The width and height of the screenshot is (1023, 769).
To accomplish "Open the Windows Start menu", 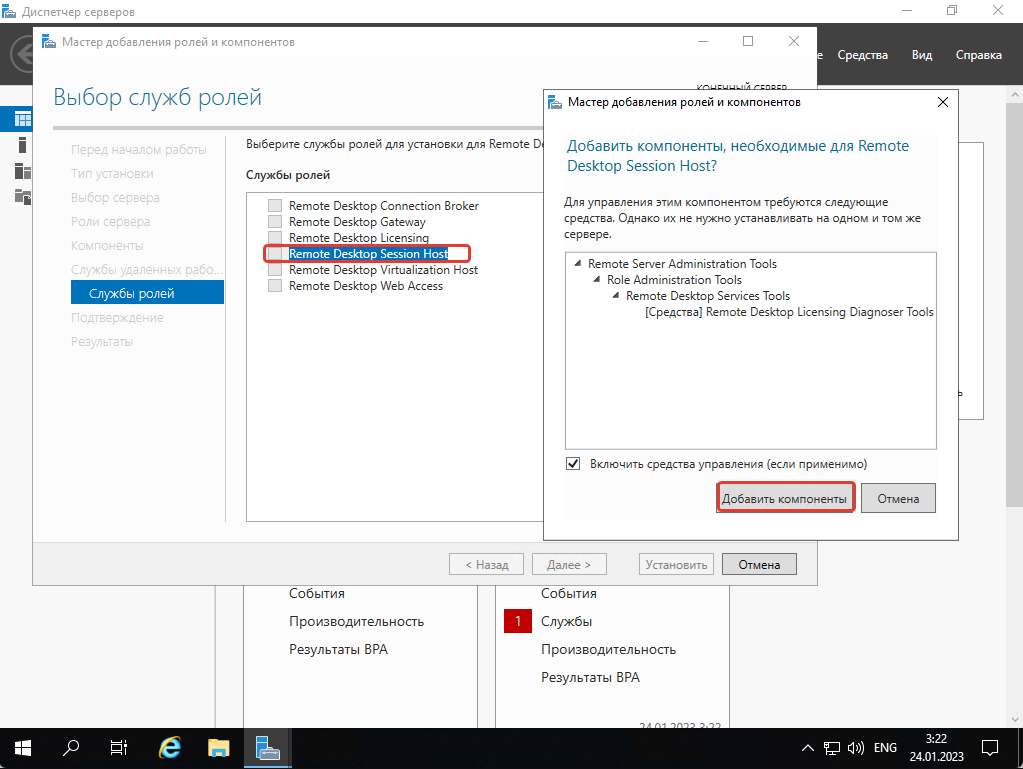I will pyautogui.click(x=21, y=747).
